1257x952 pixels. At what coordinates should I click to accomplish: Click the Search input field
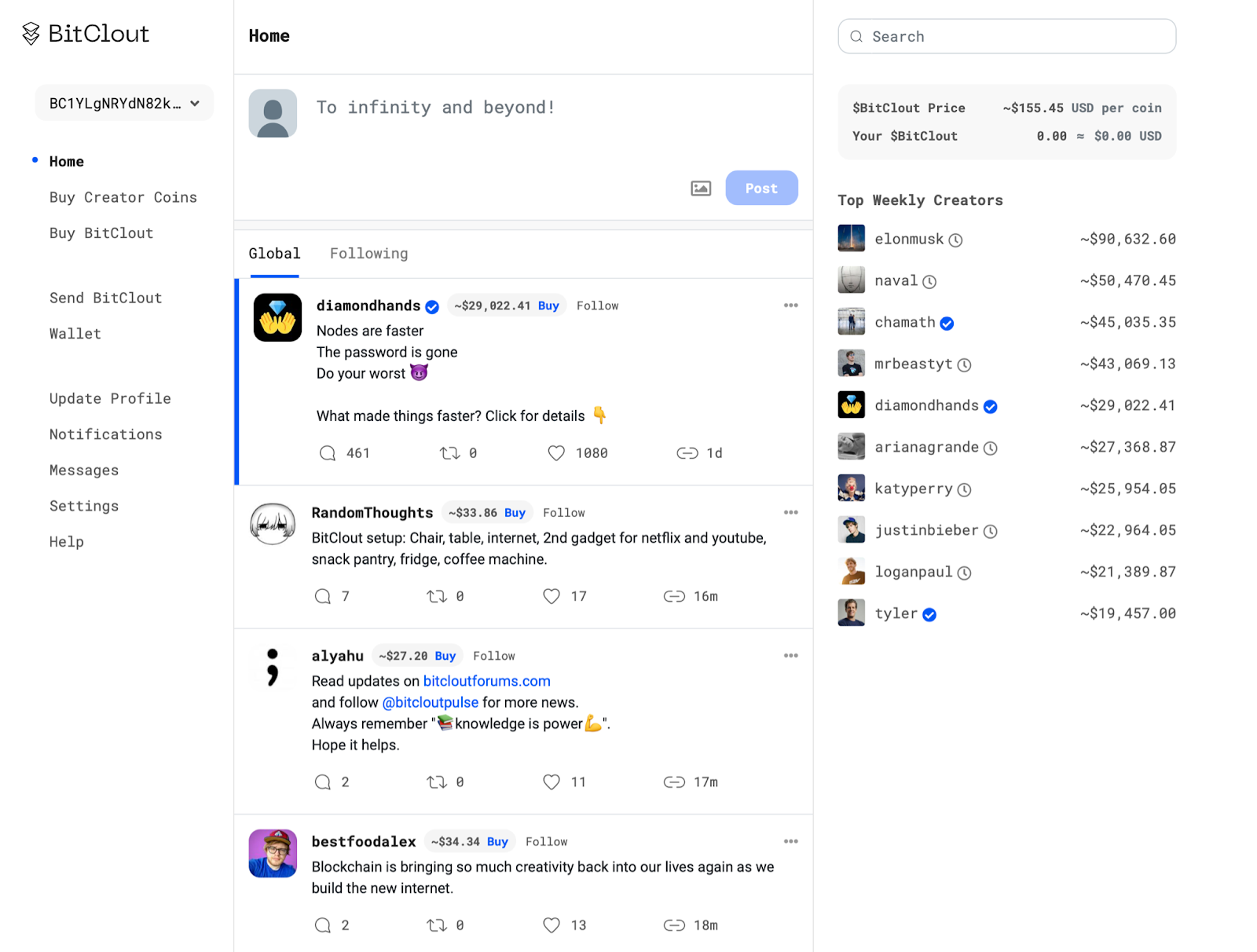tap(1007, 36)
